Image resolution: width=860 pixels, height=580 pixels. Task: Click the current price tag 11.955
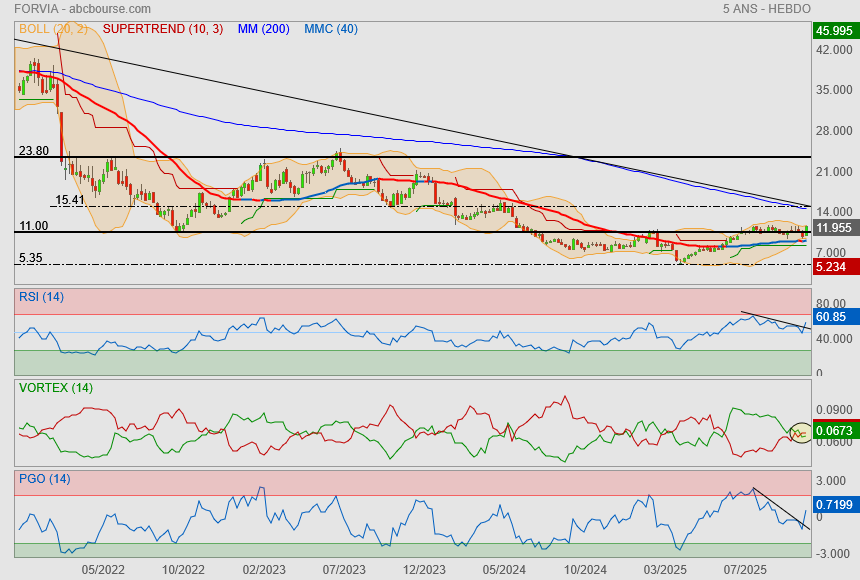pyautogui.click(x=834, y=228)
